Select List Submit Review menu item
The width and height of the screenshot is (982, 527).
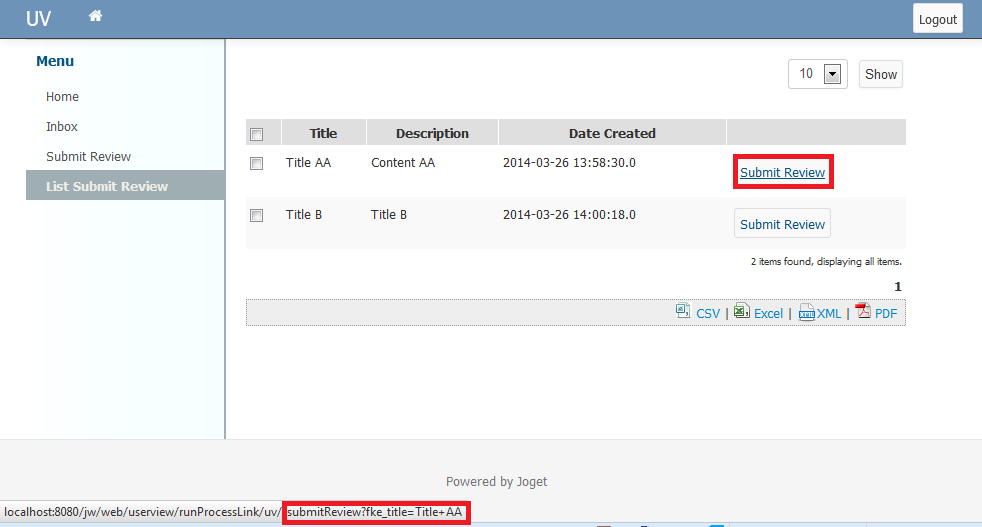[x=125, y=186]
